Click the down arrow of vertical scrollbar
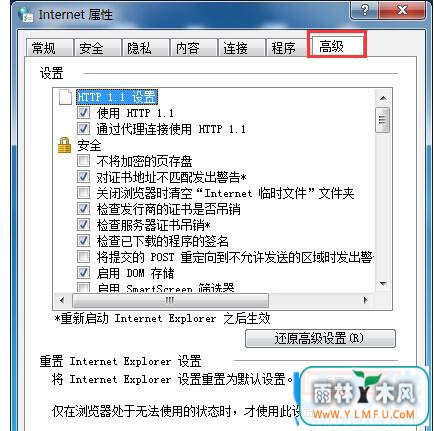Screen dimensions: 434x431 pos(383,284)
